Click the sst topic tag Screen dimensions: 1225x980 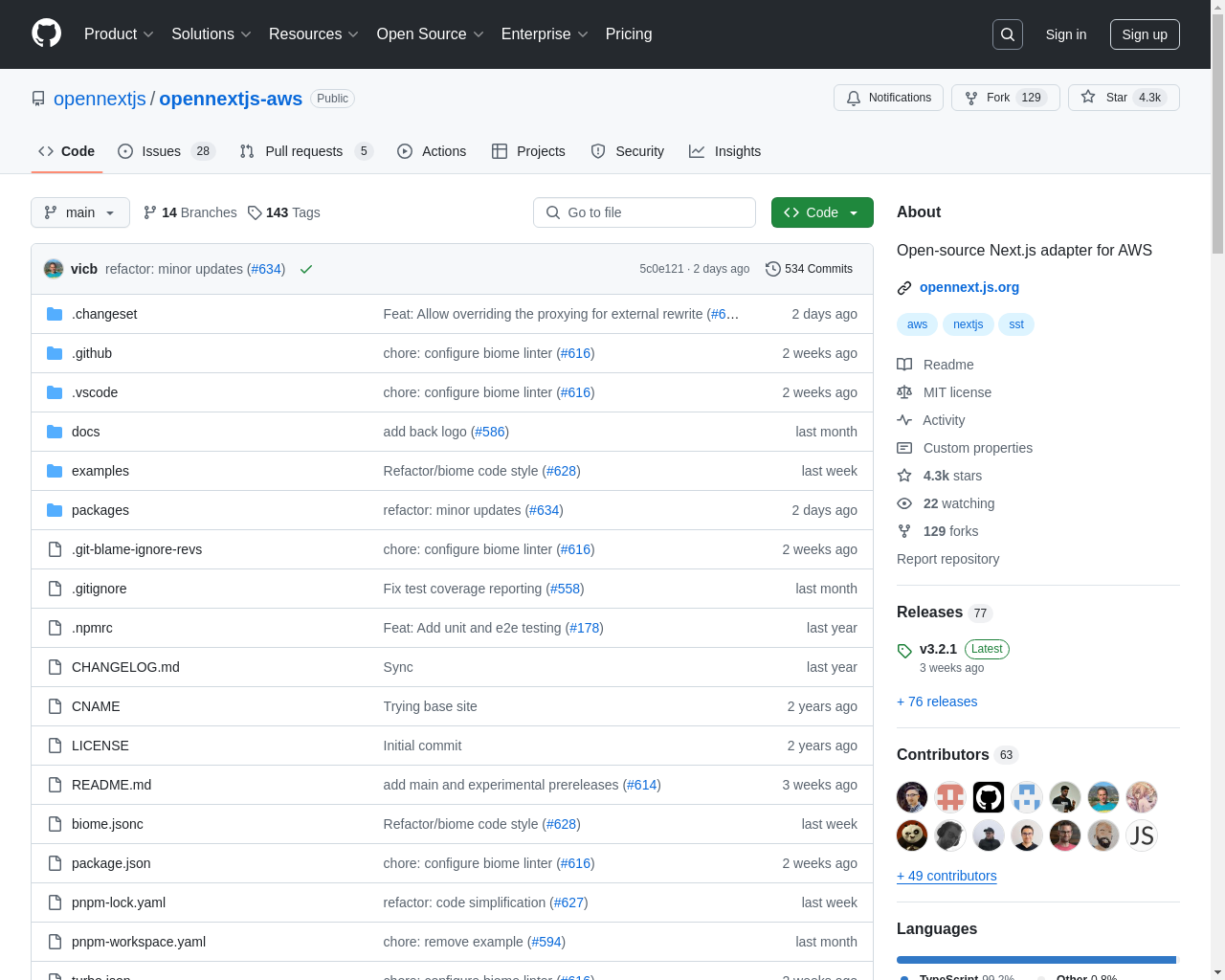(x=1016, y=324)
